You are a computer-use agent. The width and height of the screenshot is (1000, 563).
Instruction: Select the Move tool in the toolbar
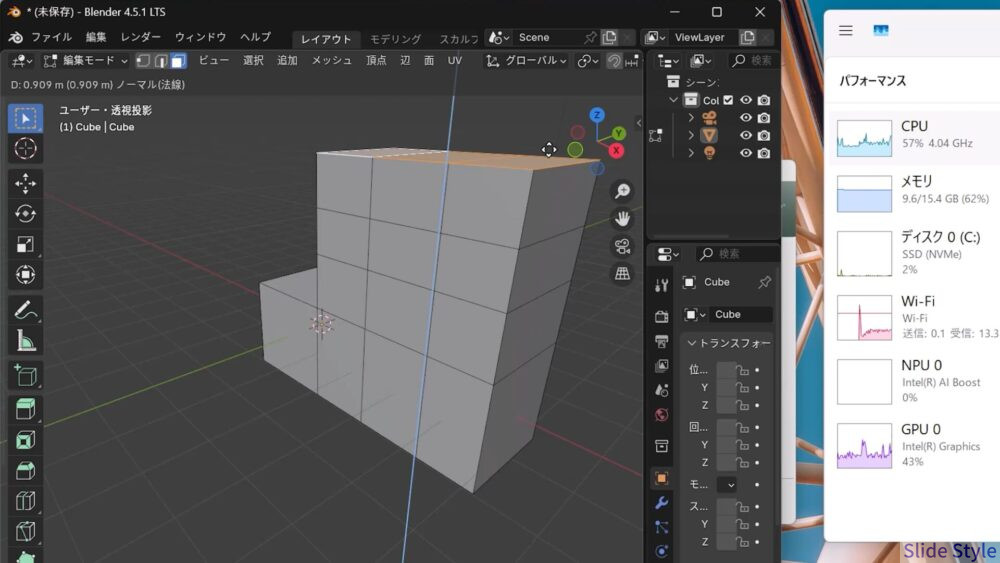(x=25, y=183)
